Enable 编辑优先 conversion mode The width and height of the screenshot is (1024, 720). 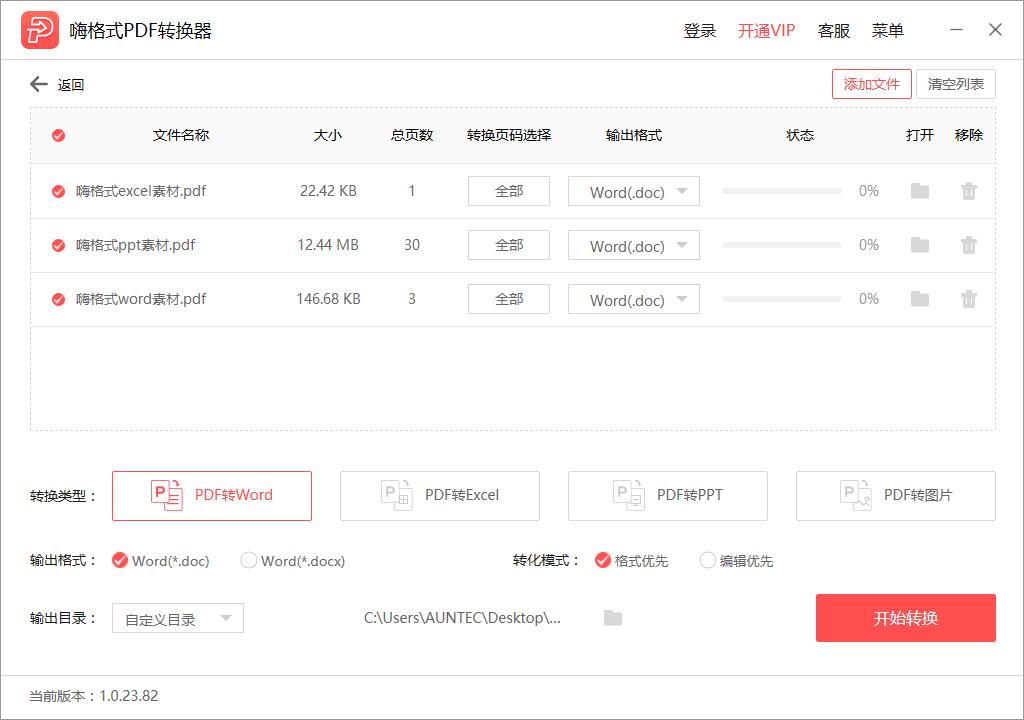pyautogui.click(x=709, y=561)
